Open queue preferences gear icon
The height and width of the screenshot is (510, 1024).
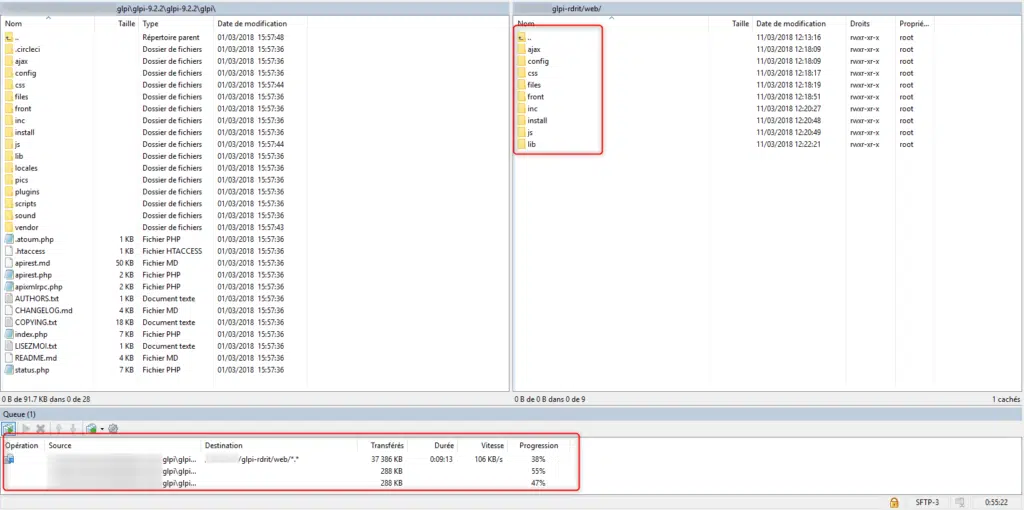point(113,428)
